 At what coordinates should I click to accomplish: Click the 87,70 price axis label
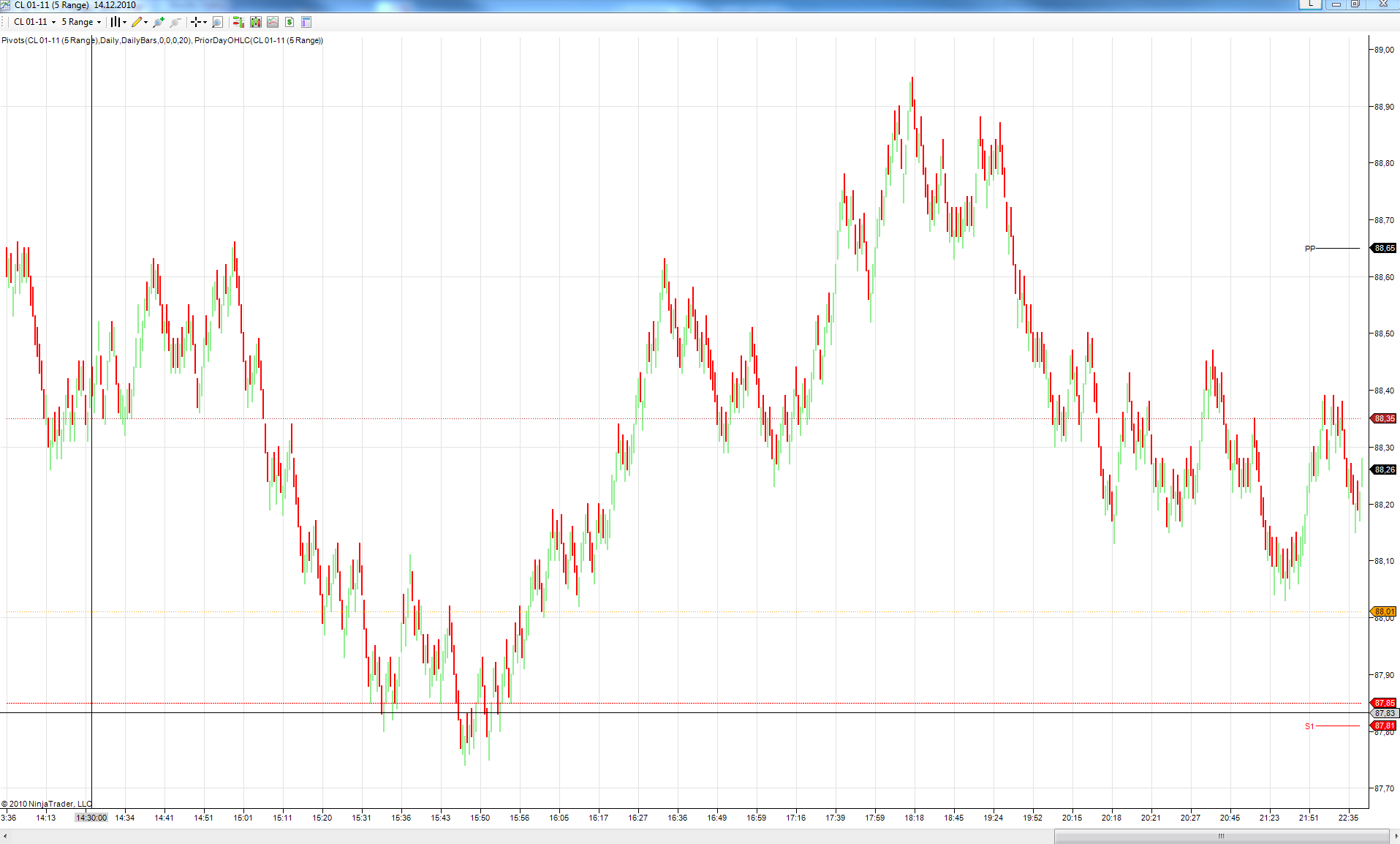pos(1384,788)
